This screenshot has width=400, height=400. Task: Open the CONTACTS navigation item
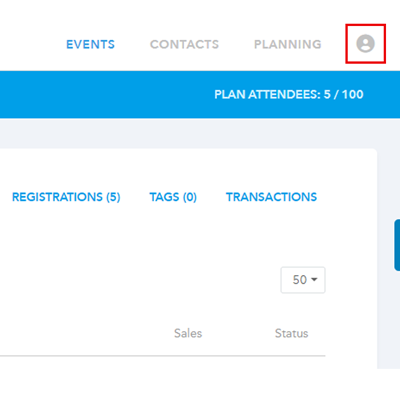click(x=184, y=44)
